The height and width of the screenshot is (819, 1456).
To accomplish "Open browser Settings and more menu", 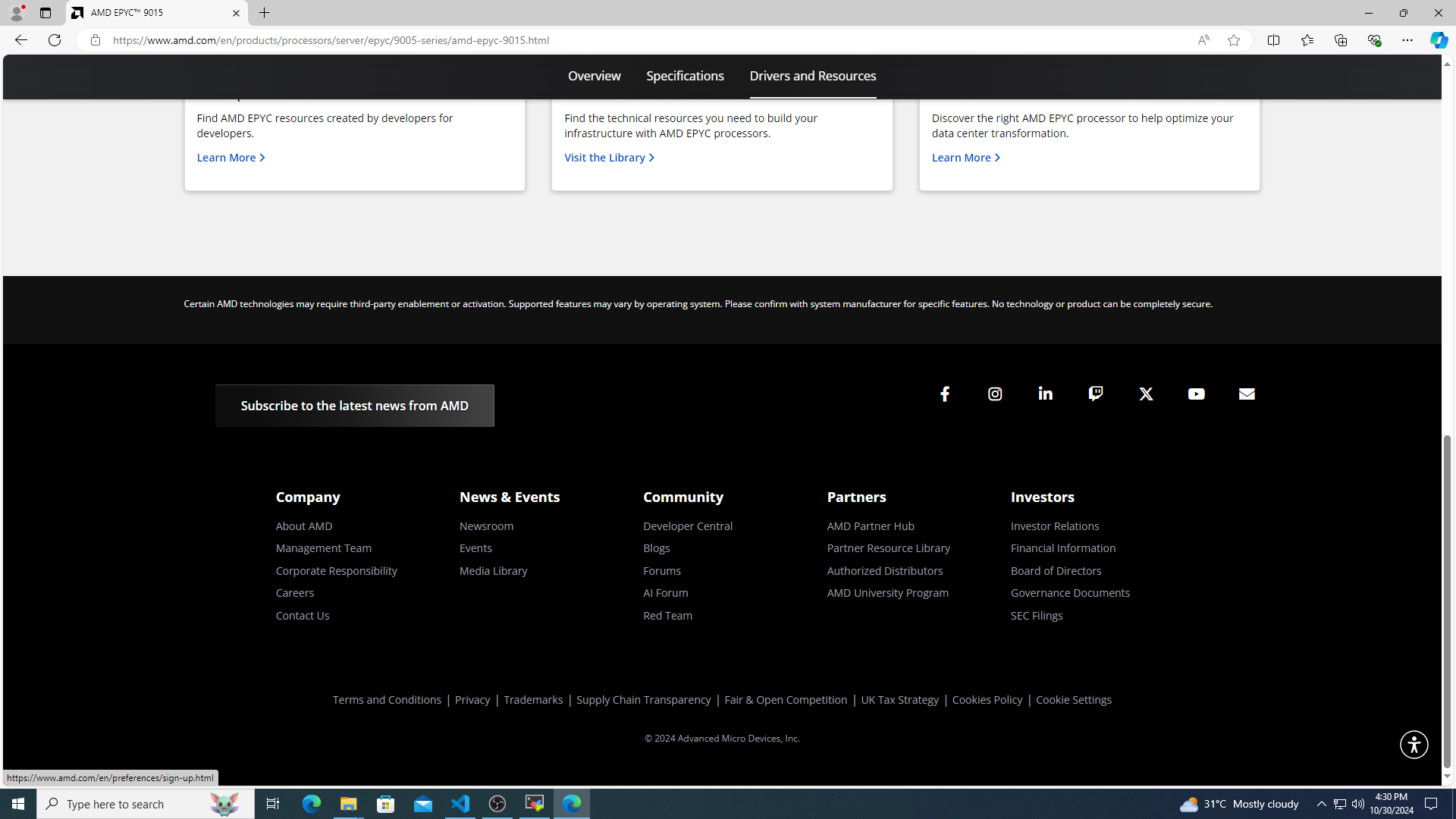I will click(1407, 40).
